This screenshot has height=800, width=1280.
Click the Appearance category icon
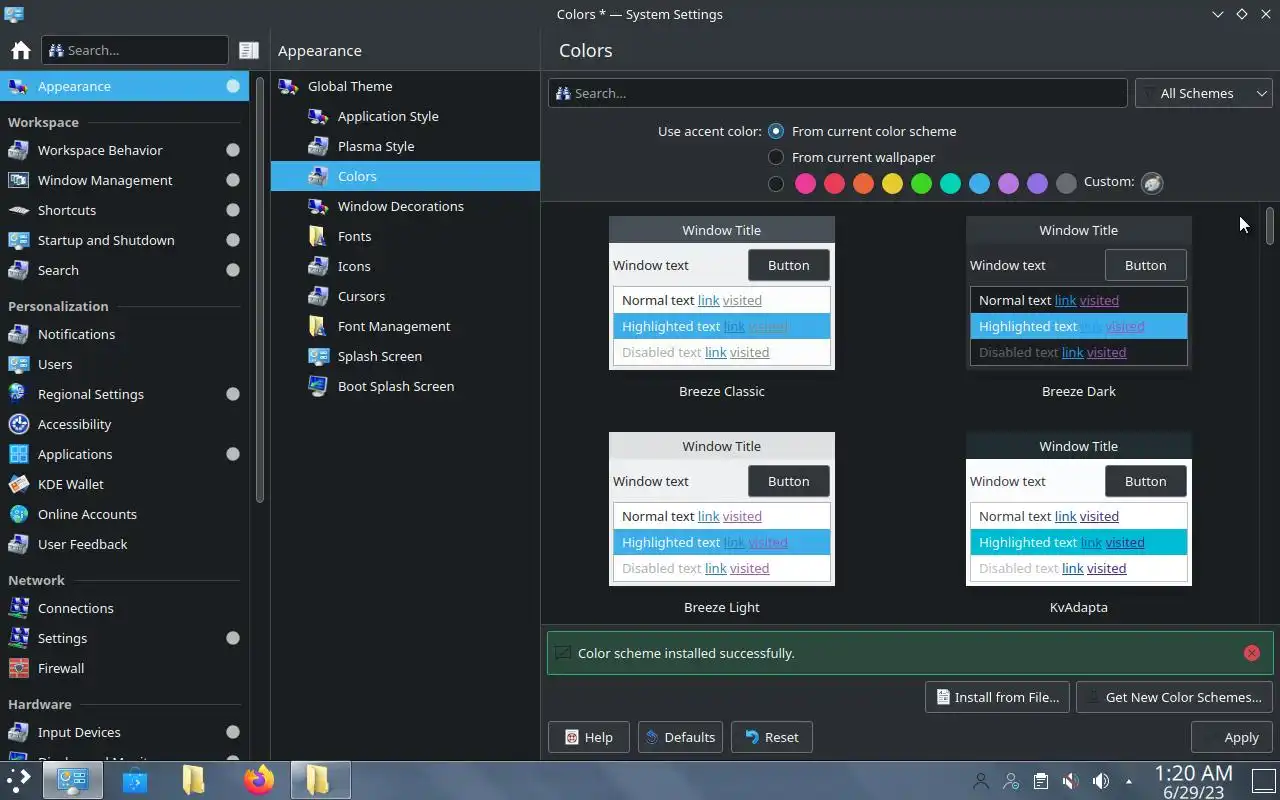tap(18, 86)
